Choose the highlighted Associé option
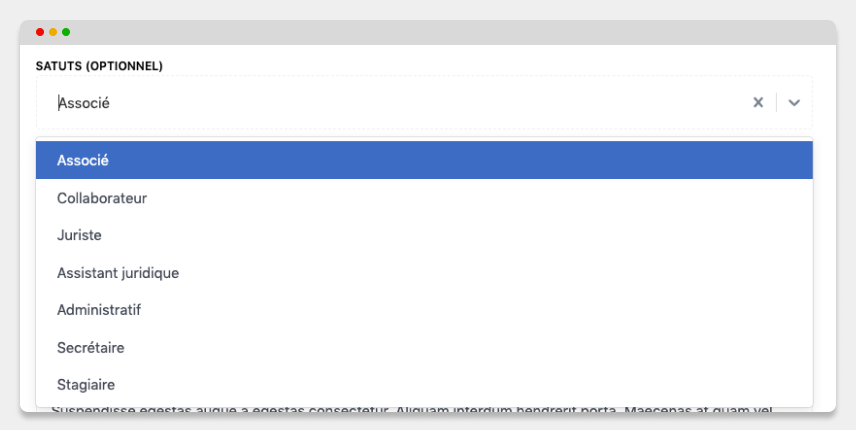 [x=424, y=160]
